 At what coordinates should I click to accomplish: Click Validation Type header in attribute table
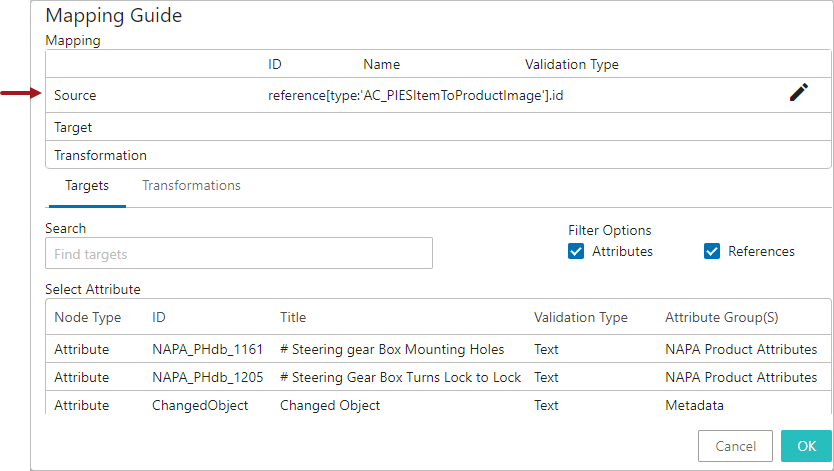(x=581, y=317)
